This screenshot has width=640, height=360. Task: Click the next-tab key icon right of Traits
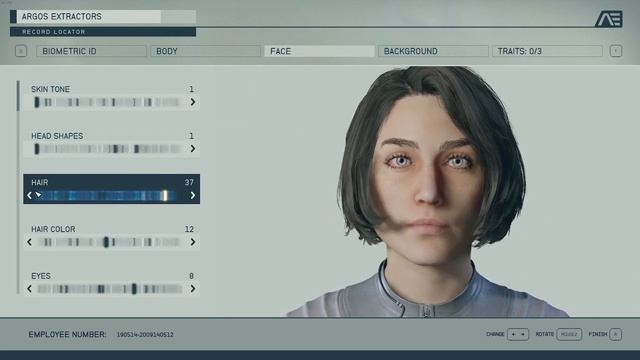[616, 51]
